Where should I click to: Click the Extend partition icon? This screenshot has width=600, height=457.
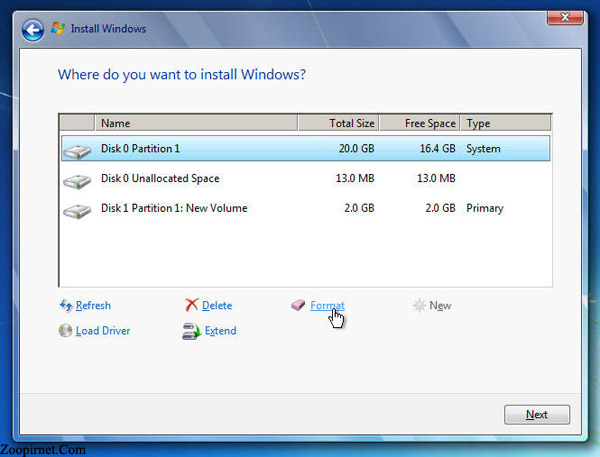coord(191,331)
